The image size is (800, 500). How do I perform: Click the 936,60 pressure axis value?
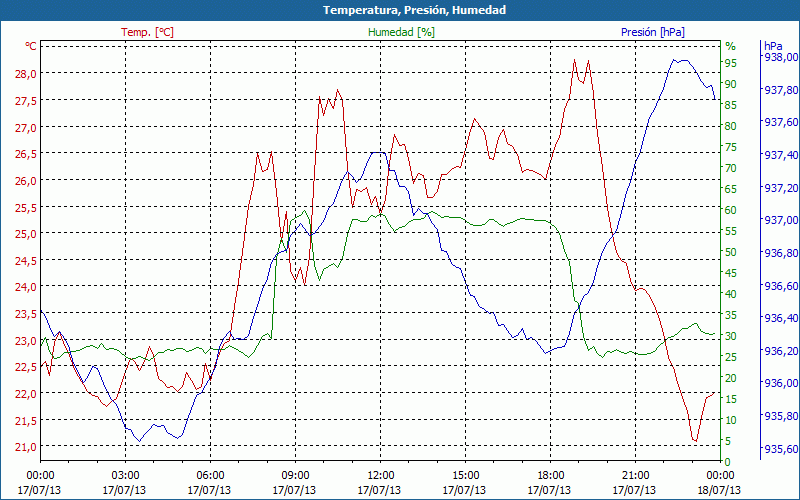pos(780,286)
